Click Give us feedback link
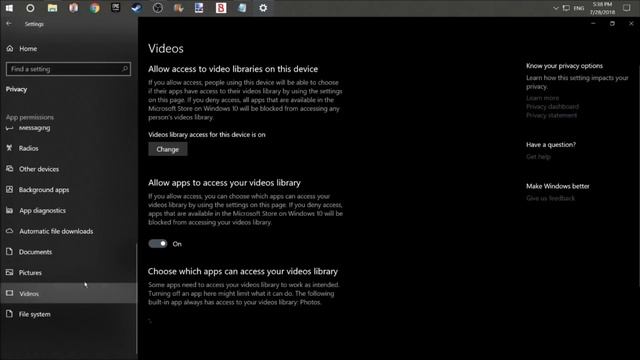This screenshot has width=640, height=360. [x=550, y=198]
